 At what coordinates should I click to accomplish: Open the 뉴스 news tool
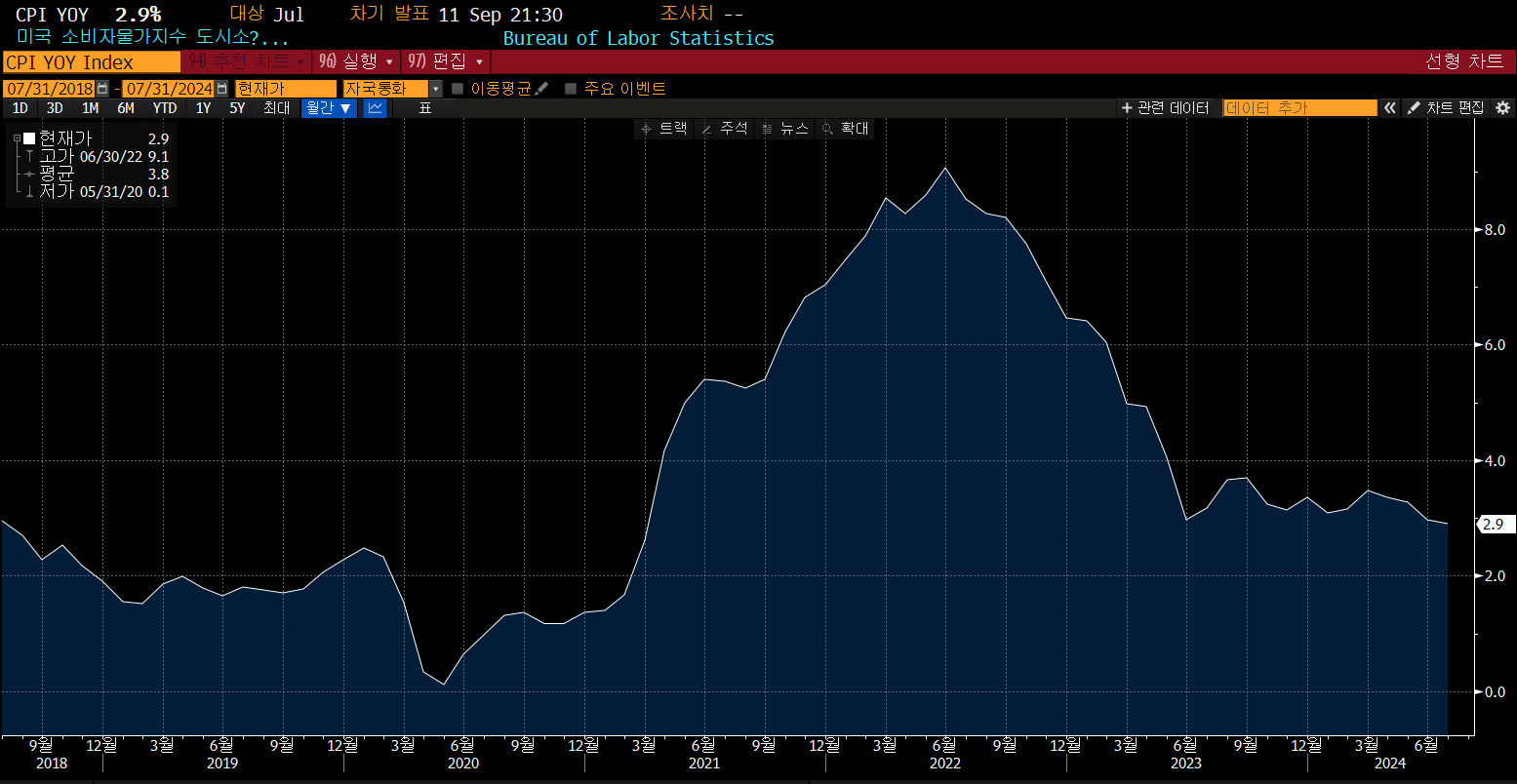785,129
